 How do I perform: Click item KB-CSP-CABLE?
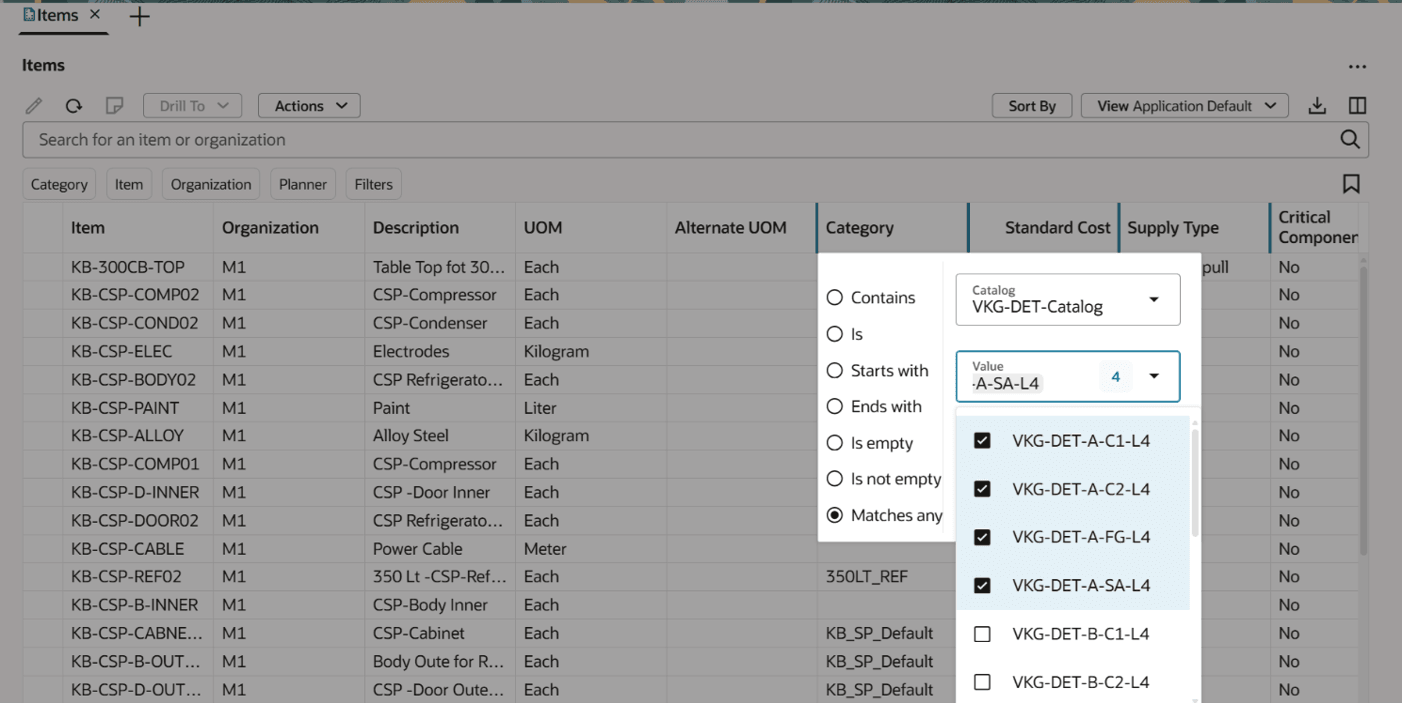(x=128, y=549)
